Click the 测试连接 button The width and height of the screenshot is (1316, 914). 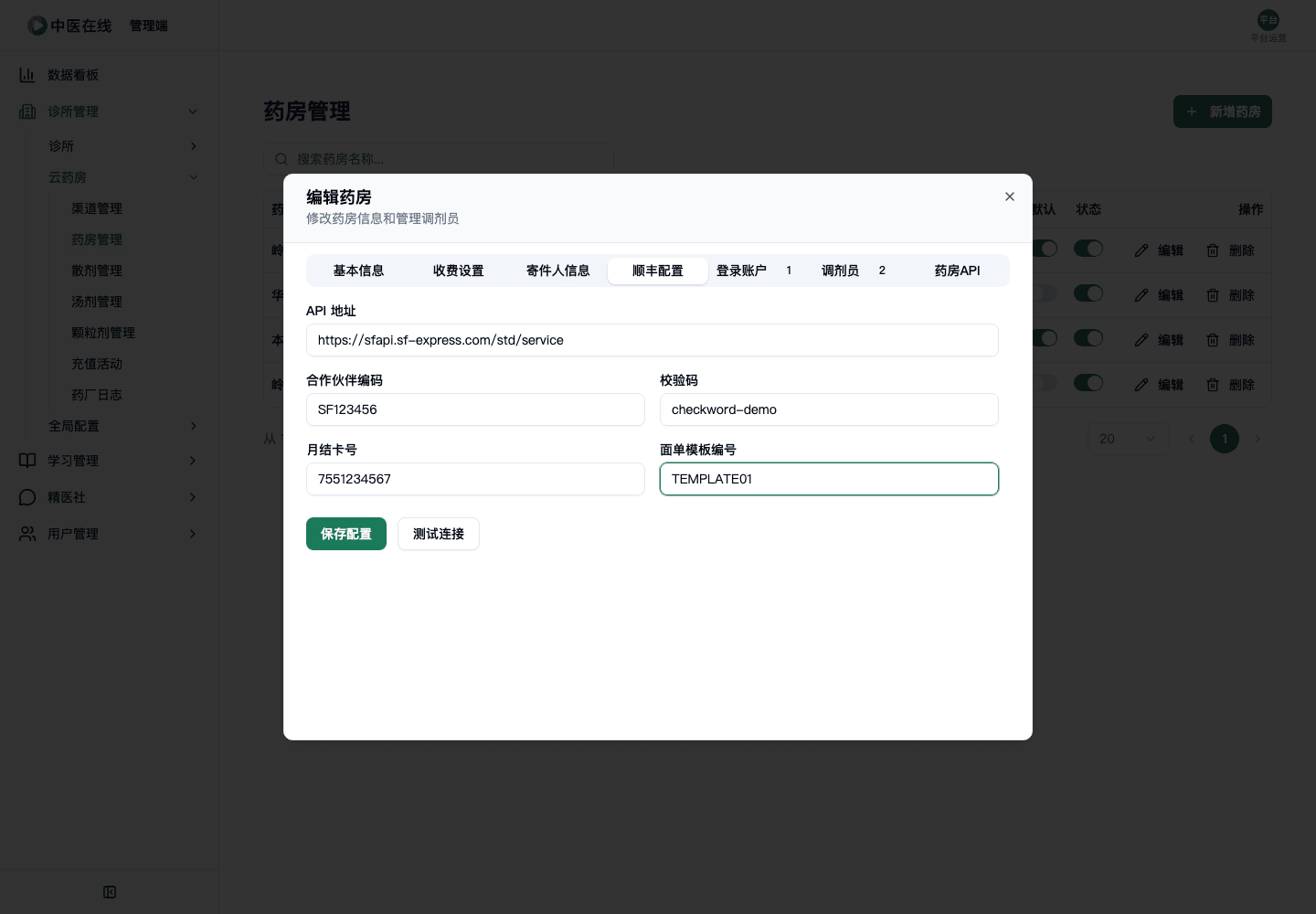(x=439, y=534)
